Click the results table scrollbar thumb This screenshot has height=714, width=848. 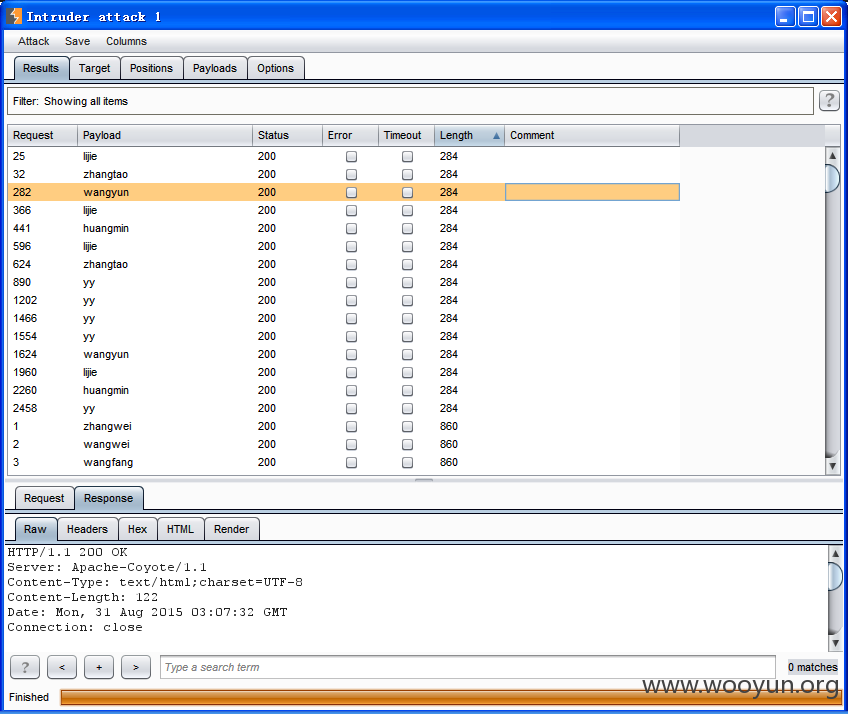[x=832, y=178]
